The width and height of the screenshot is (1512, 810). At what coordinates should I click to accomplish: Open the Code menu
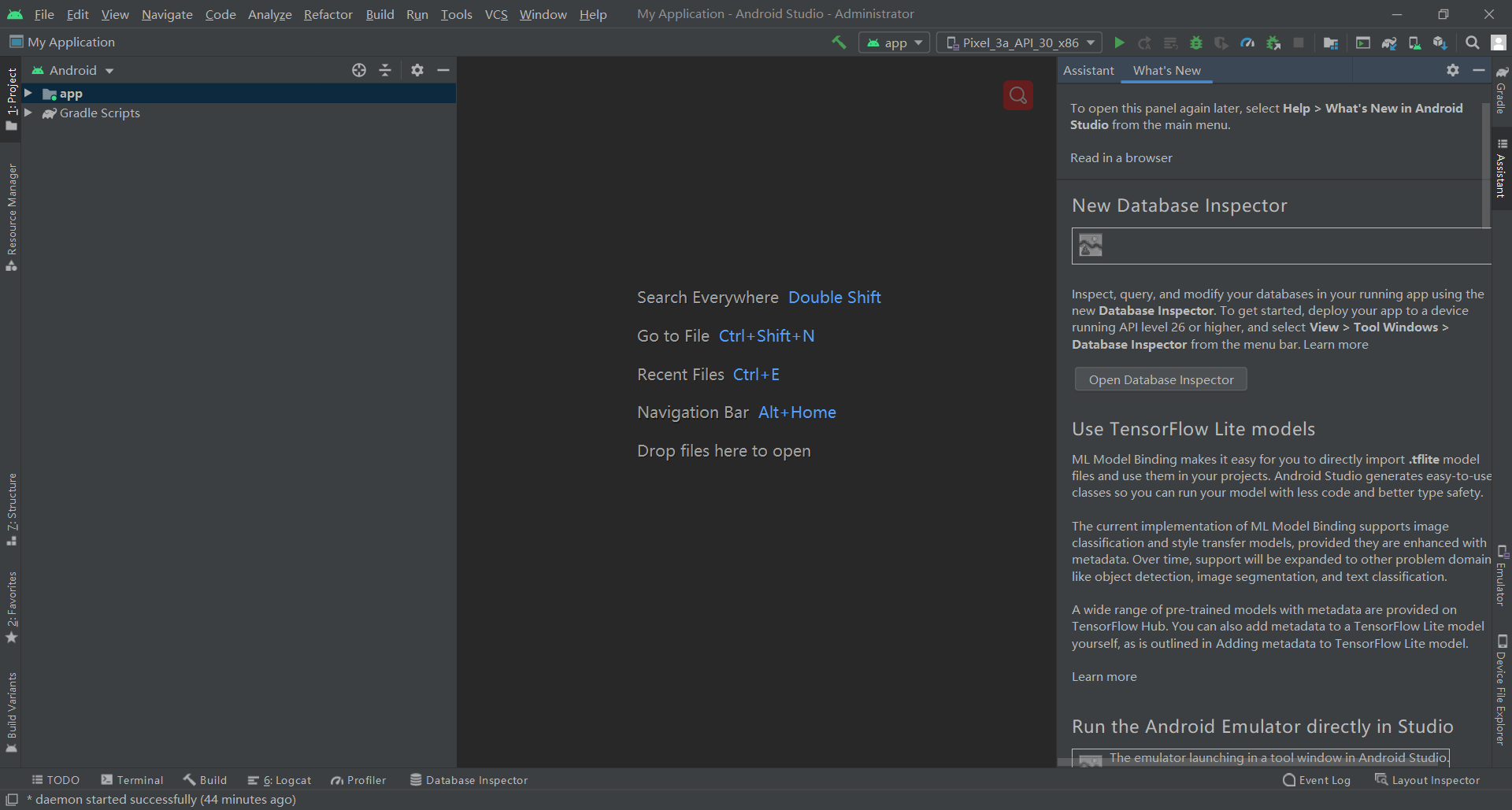point(220,14)
